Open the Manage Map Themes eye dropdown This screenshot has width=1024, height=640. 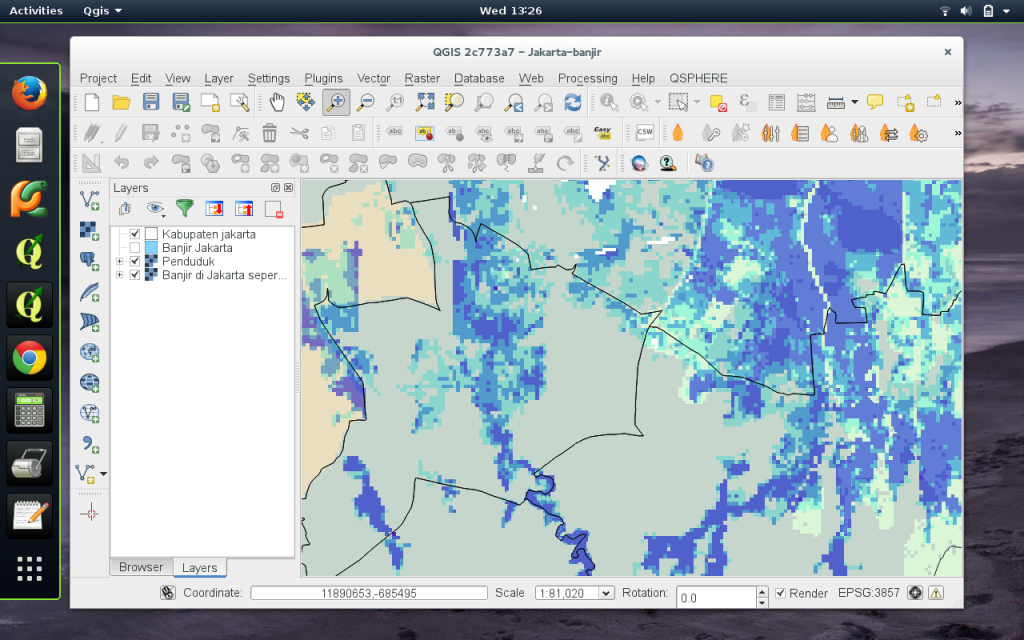[x=157, y=209]
